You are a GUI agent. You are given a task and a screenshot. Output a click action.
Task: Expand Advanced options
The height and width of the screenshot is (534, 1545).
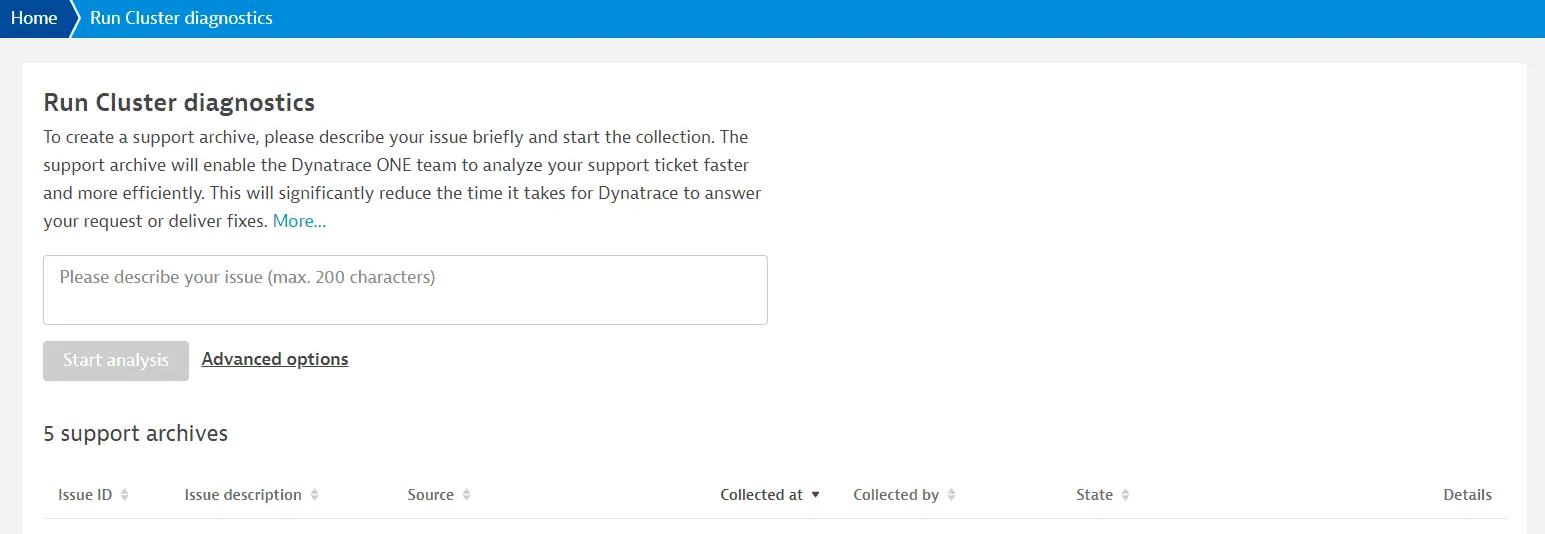pyautogui.click(x=275, y=359)
